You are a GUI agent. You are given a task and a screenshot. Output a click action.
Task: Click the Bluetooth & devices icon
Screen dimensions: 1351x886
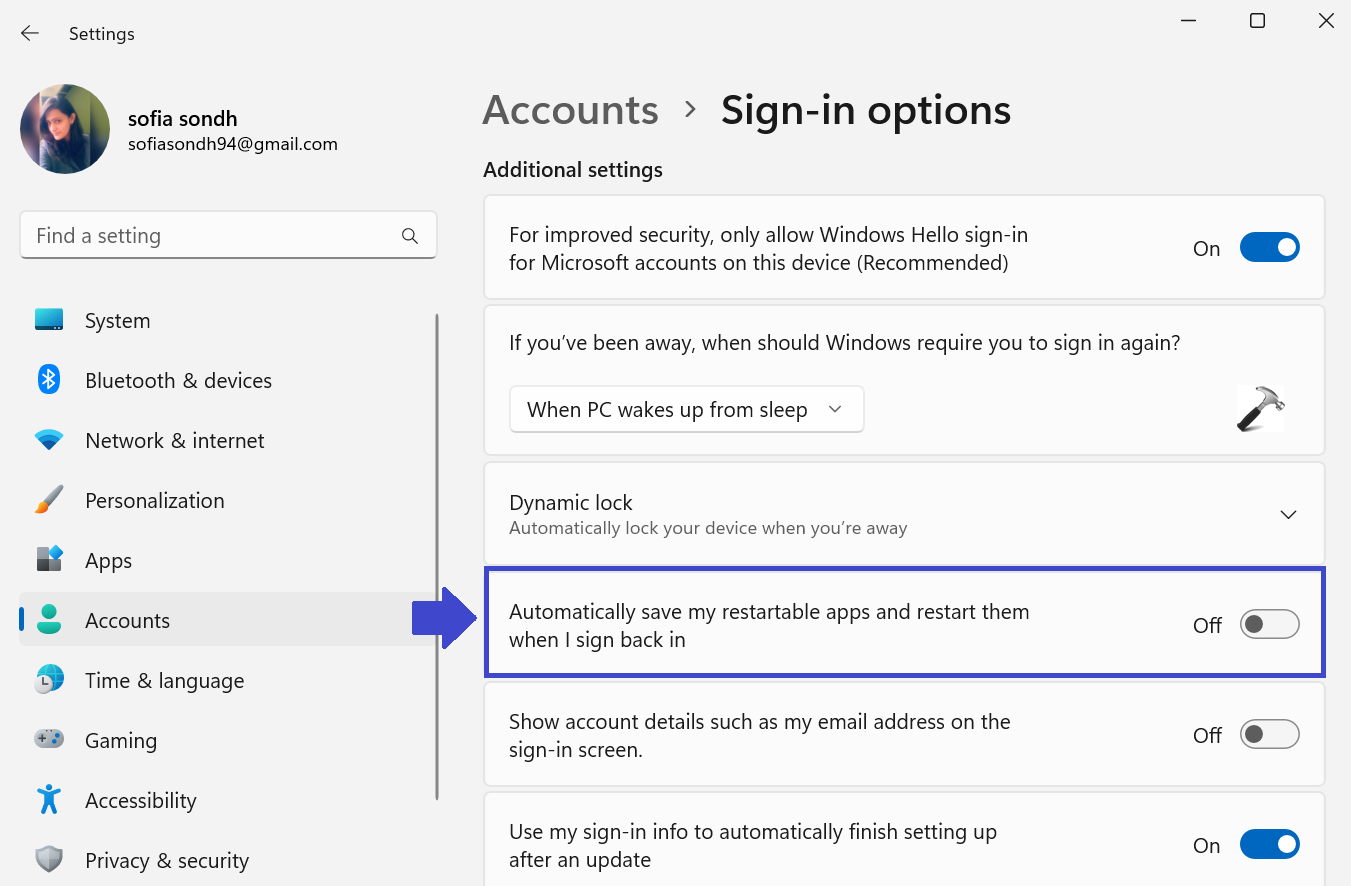point(49,380)
